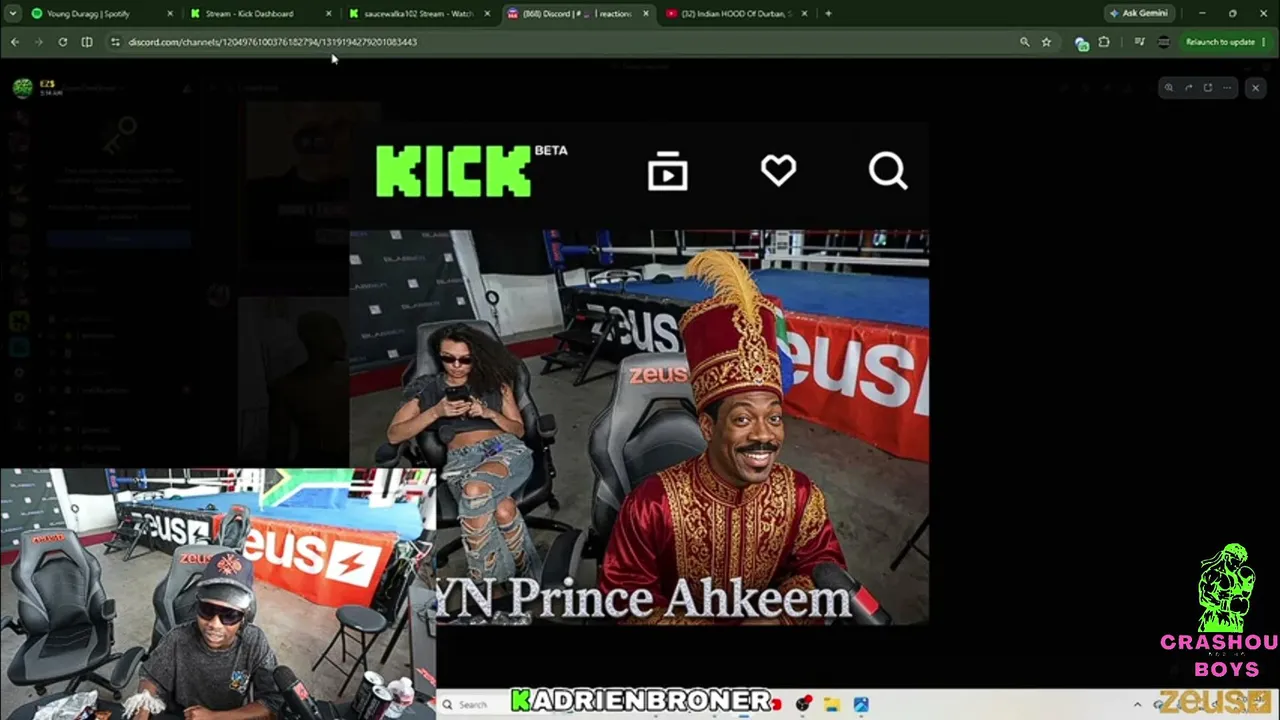Click the Ask Gemini button
Image resolution: width=1280 pixels, height=720 pixels.
1138,13
